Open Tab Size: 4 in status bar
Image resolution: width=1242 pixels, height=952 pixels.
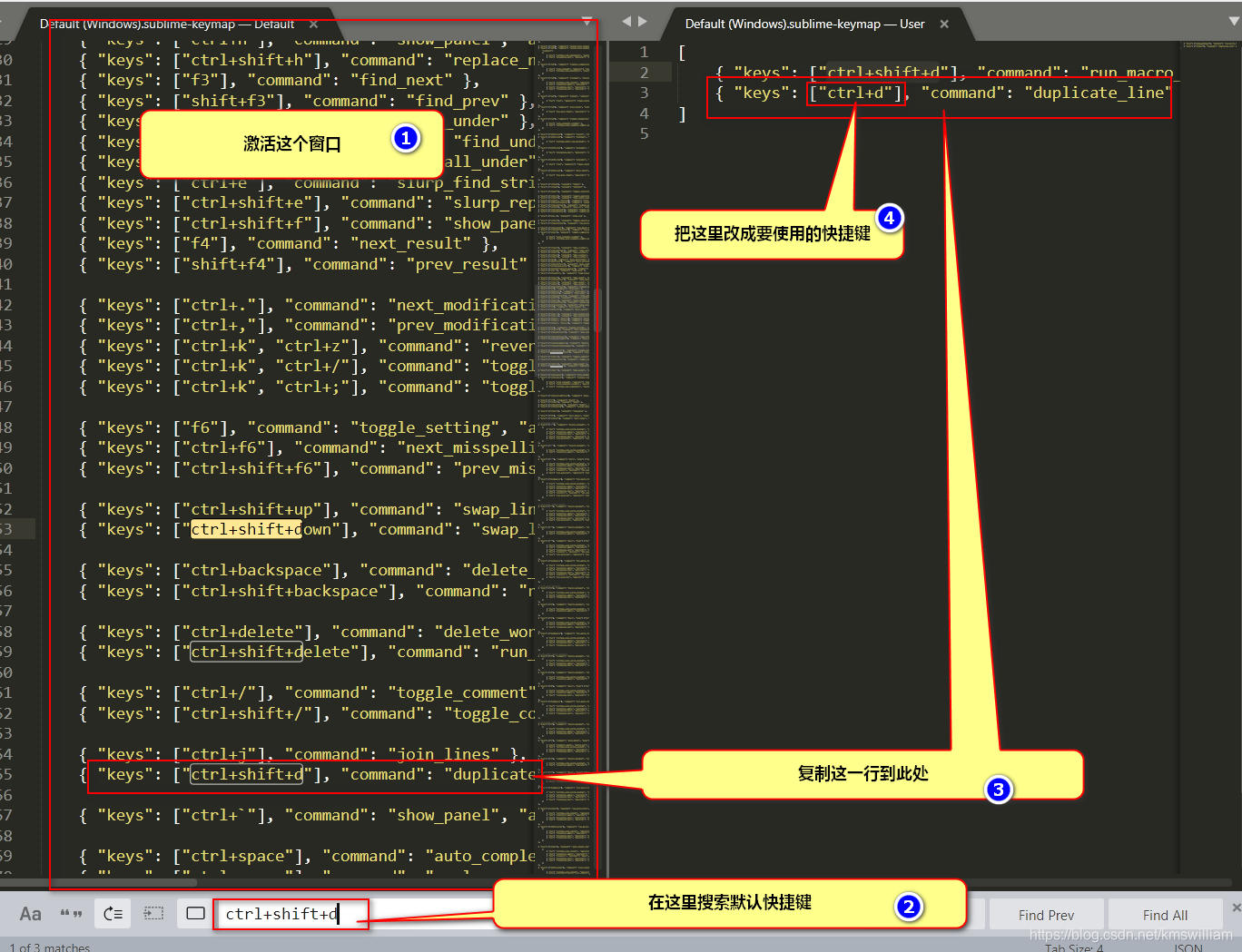point(1074,947)
